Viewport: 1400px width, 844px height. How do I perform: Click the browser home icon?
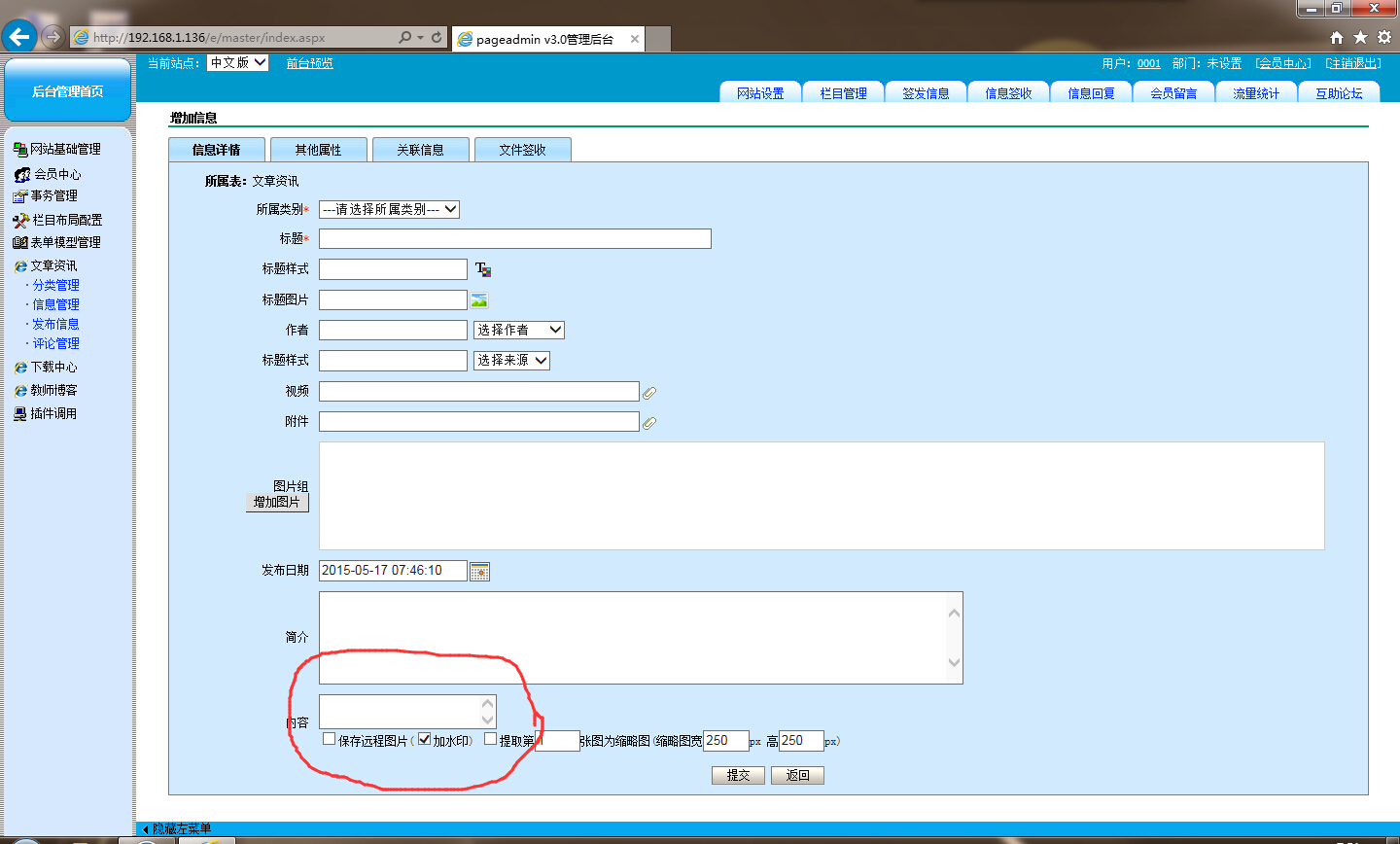(x=1337, y=37)
